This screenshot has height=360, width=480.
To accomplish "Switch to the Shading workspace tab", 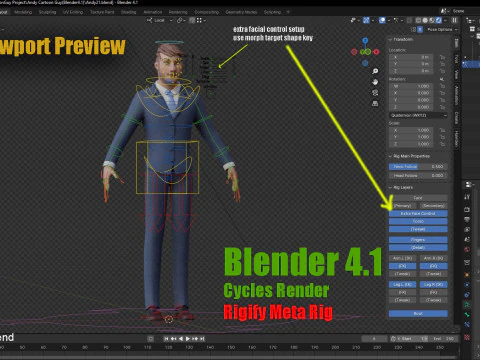I will pos(128,12).
